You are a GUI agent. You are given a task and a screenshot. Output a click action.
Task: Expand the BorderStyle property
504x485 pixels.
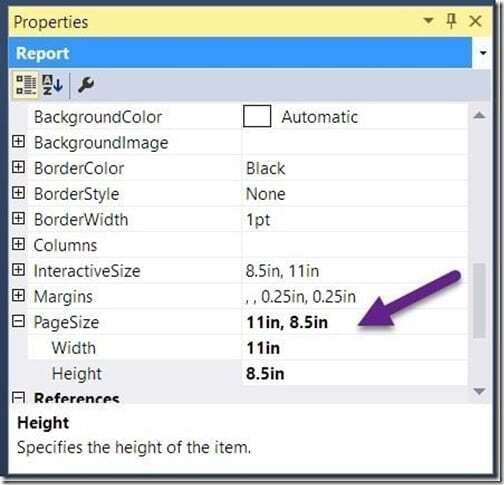point(18,193)
